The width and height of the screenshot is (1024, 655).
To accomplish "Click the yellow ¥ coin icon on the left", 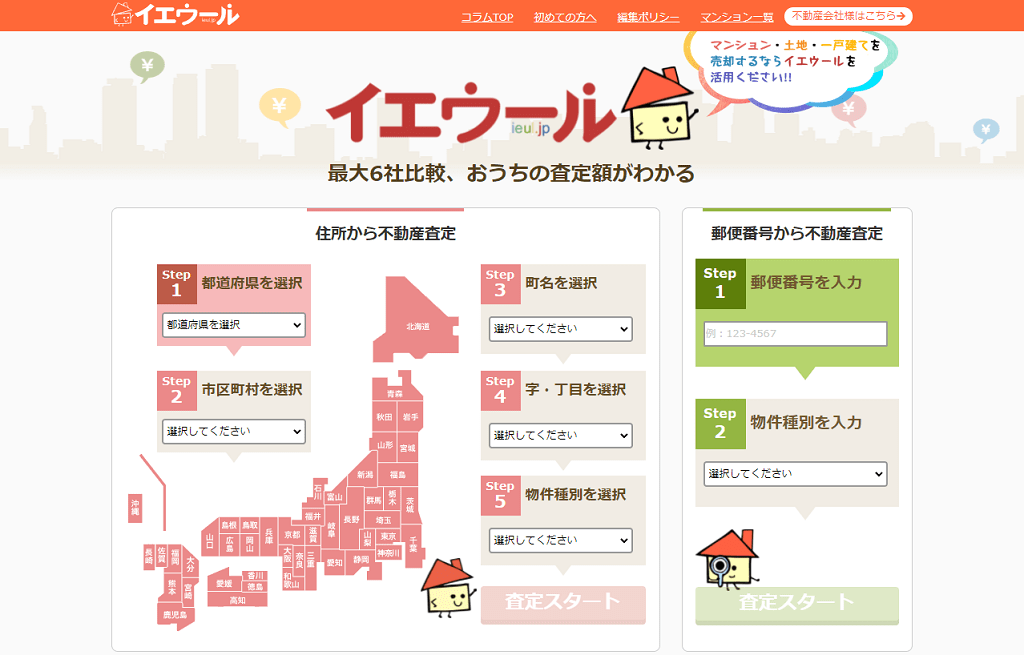I will (281, 103).
